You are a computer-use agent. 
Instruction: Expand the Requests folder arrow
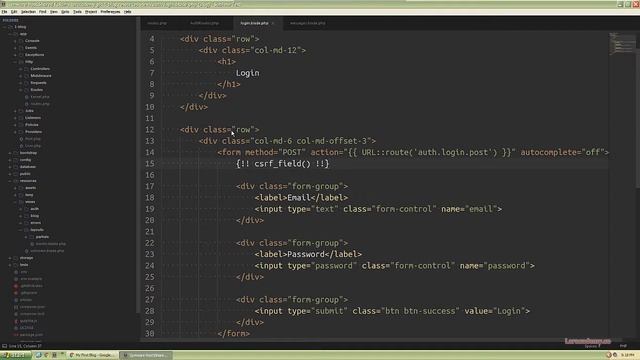coord(20,83)
